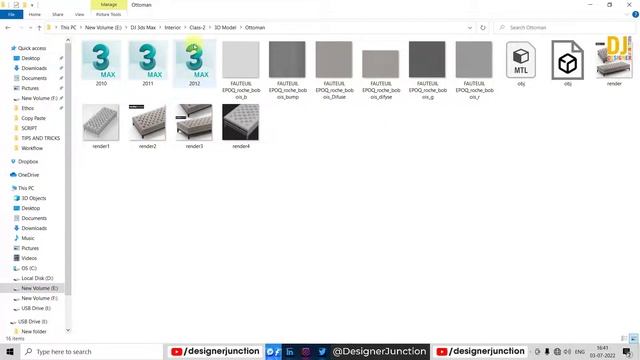Screen dimensions: 640x360
Task: Navigate to Interior in breadcrumb
Action: [x=172, y=27]
